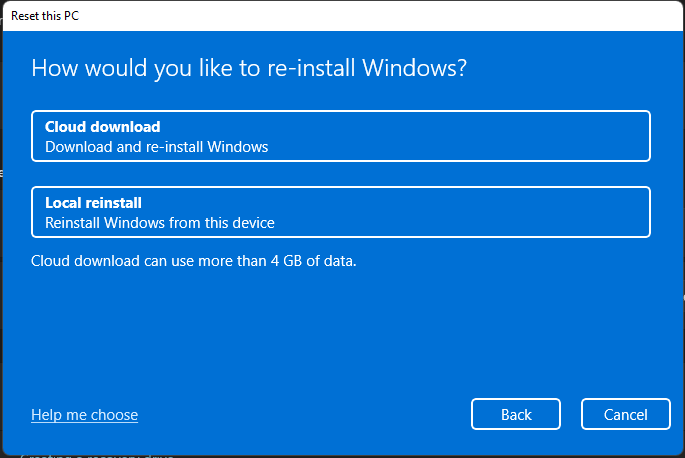Choose Local reinstall from this device
685x458 pixels.
(340, 212)
